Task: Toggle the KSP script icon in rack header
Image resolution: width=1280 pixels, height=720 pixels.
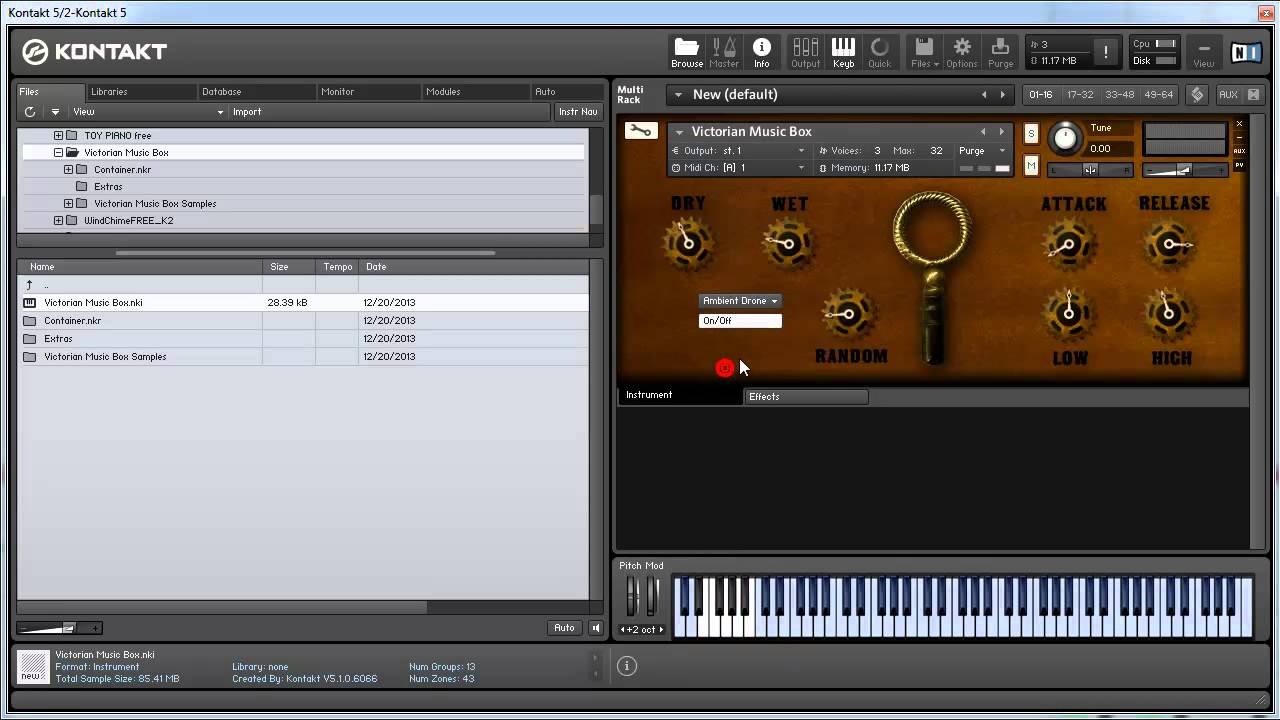Action: click(x=1197, y=94)
